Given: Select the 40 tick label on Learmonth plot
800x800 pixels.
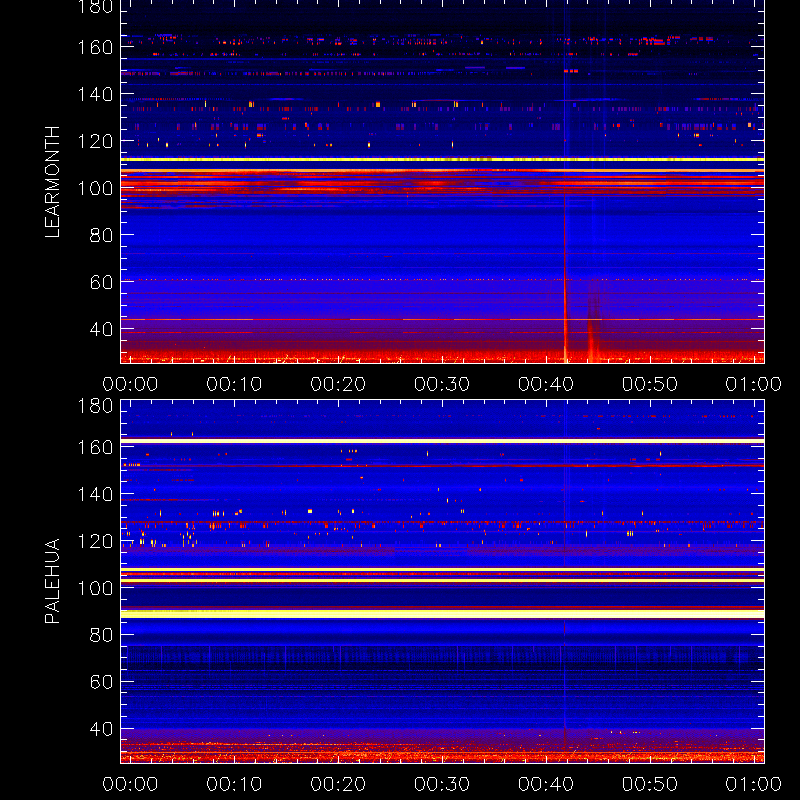Looking at the screenshot, I should pos(101,329).
